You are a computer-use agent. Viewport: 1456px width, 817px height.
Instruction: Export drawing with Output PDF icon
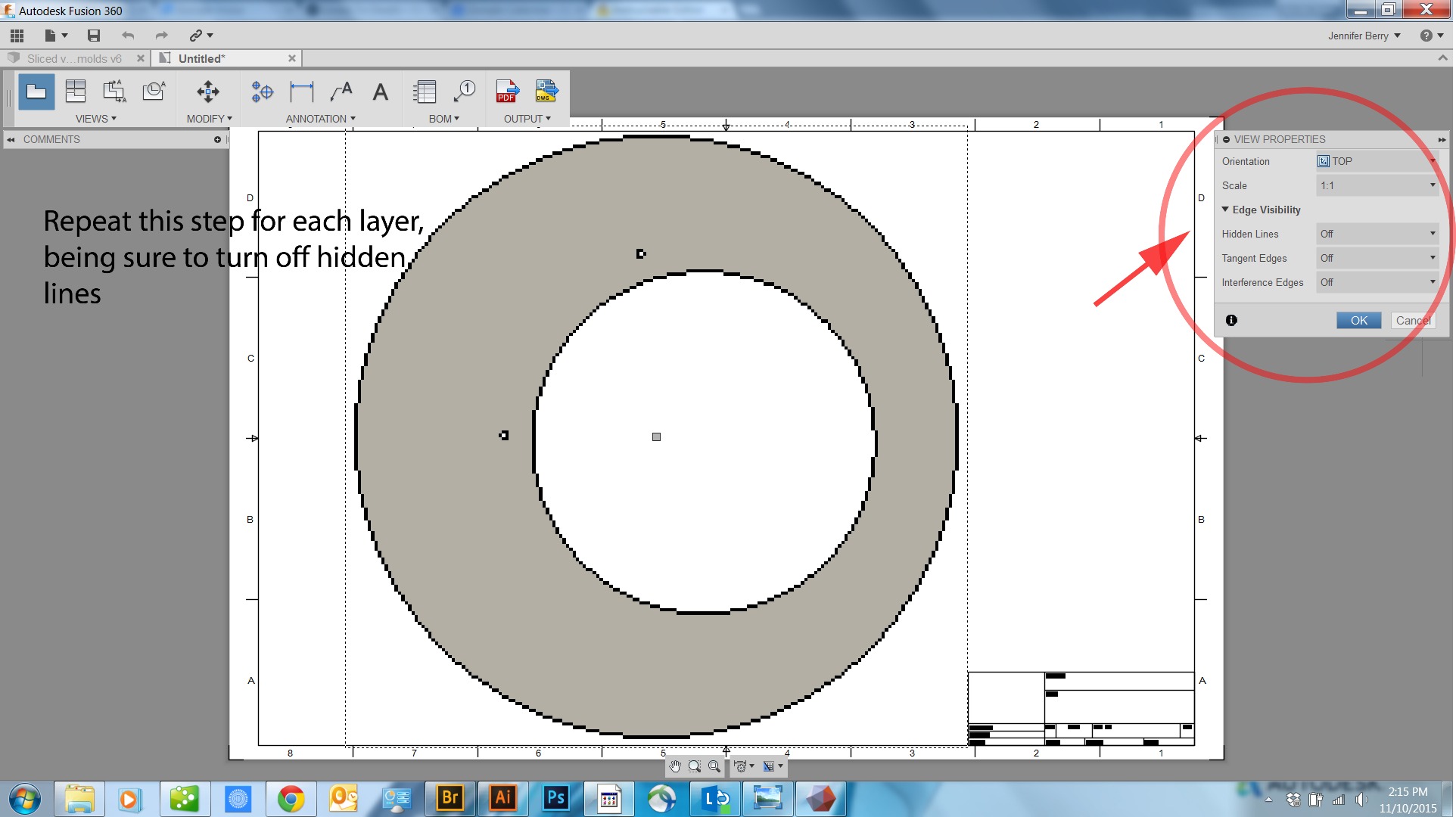[506, 92]
